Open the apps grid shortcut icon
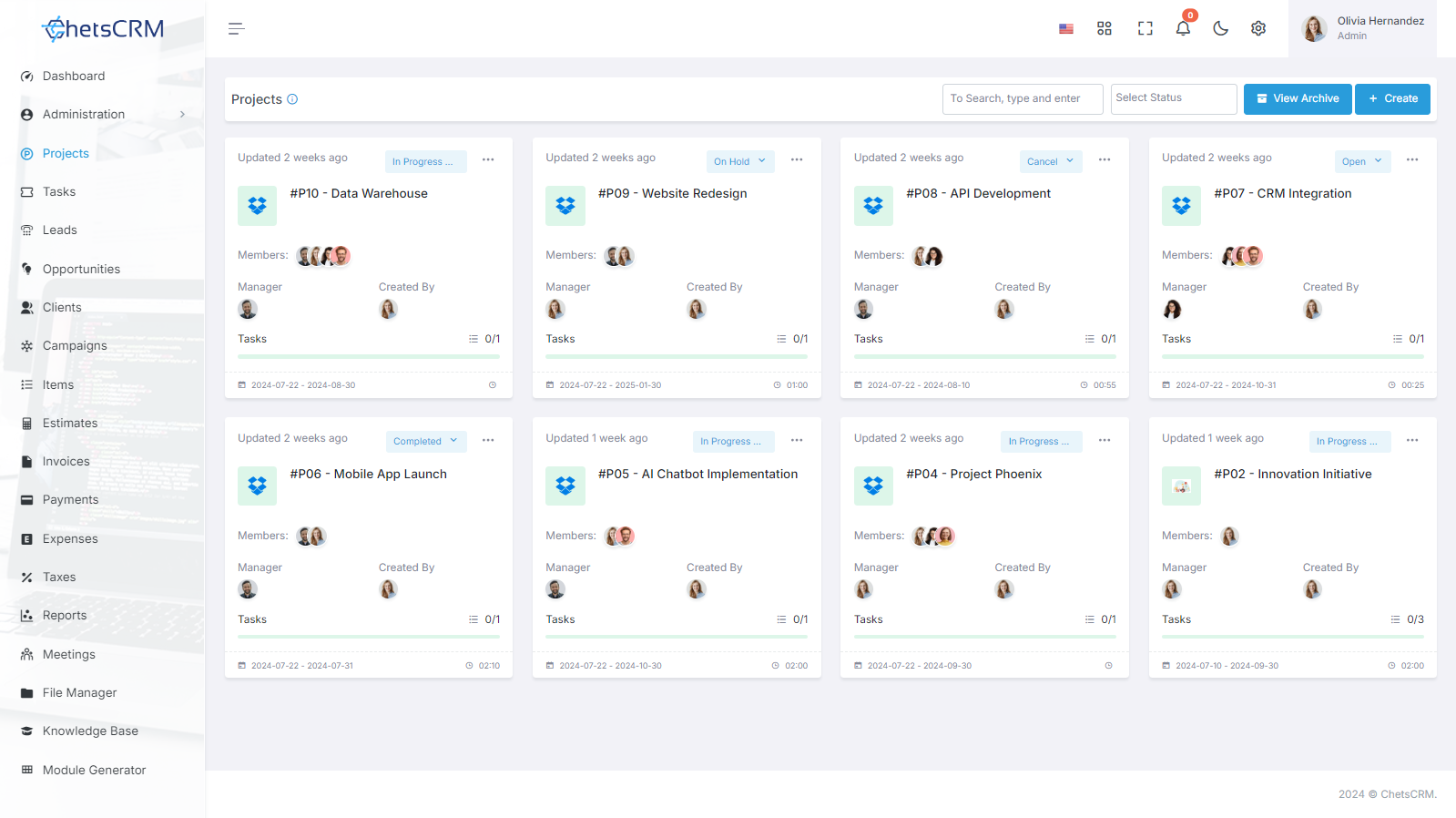The width and height of the screenshot is (1456, 818). tap(1105, 29)
